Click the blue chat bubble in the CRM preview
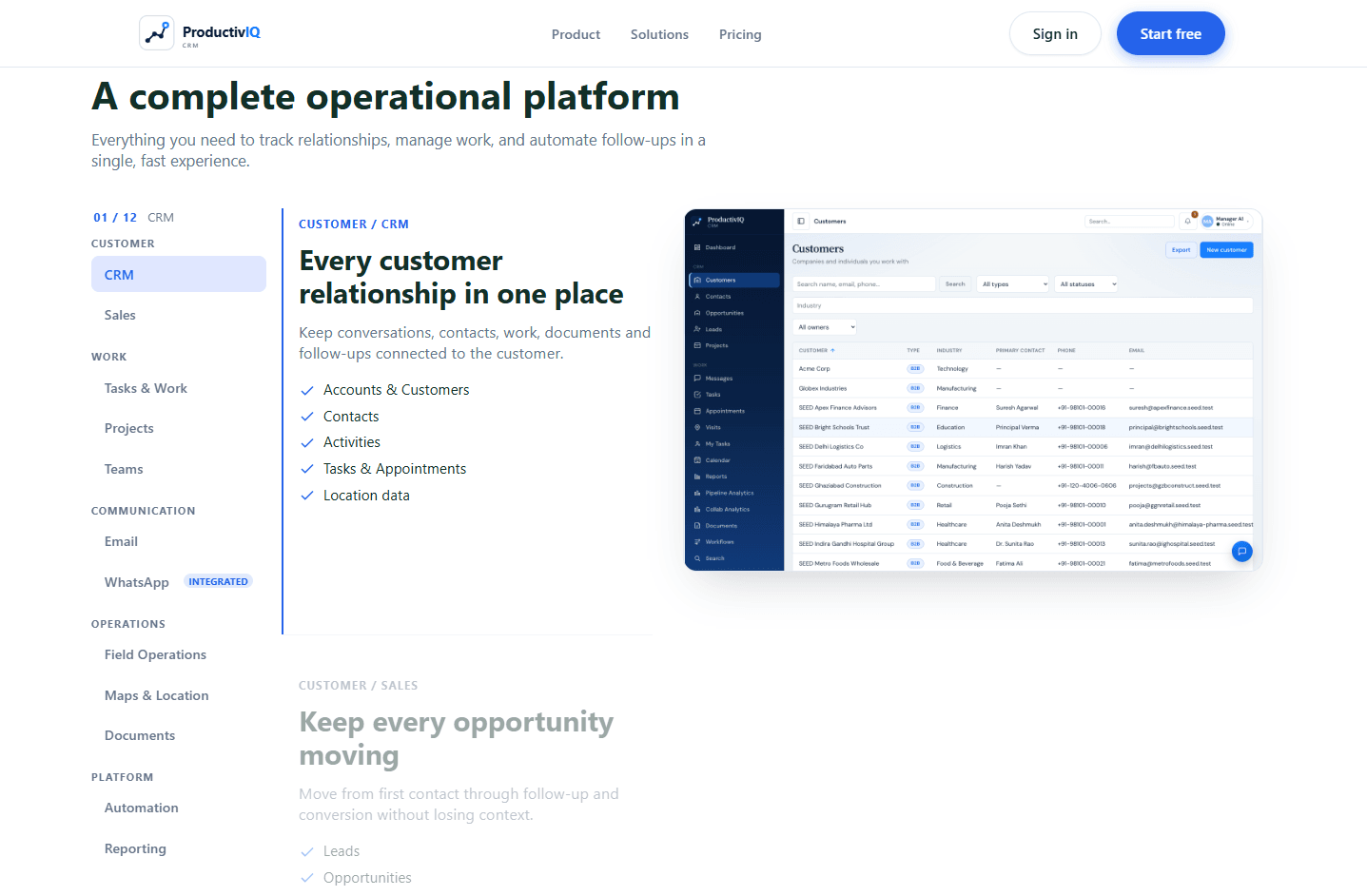1367x896 pixels. (x=1241, y=552)
